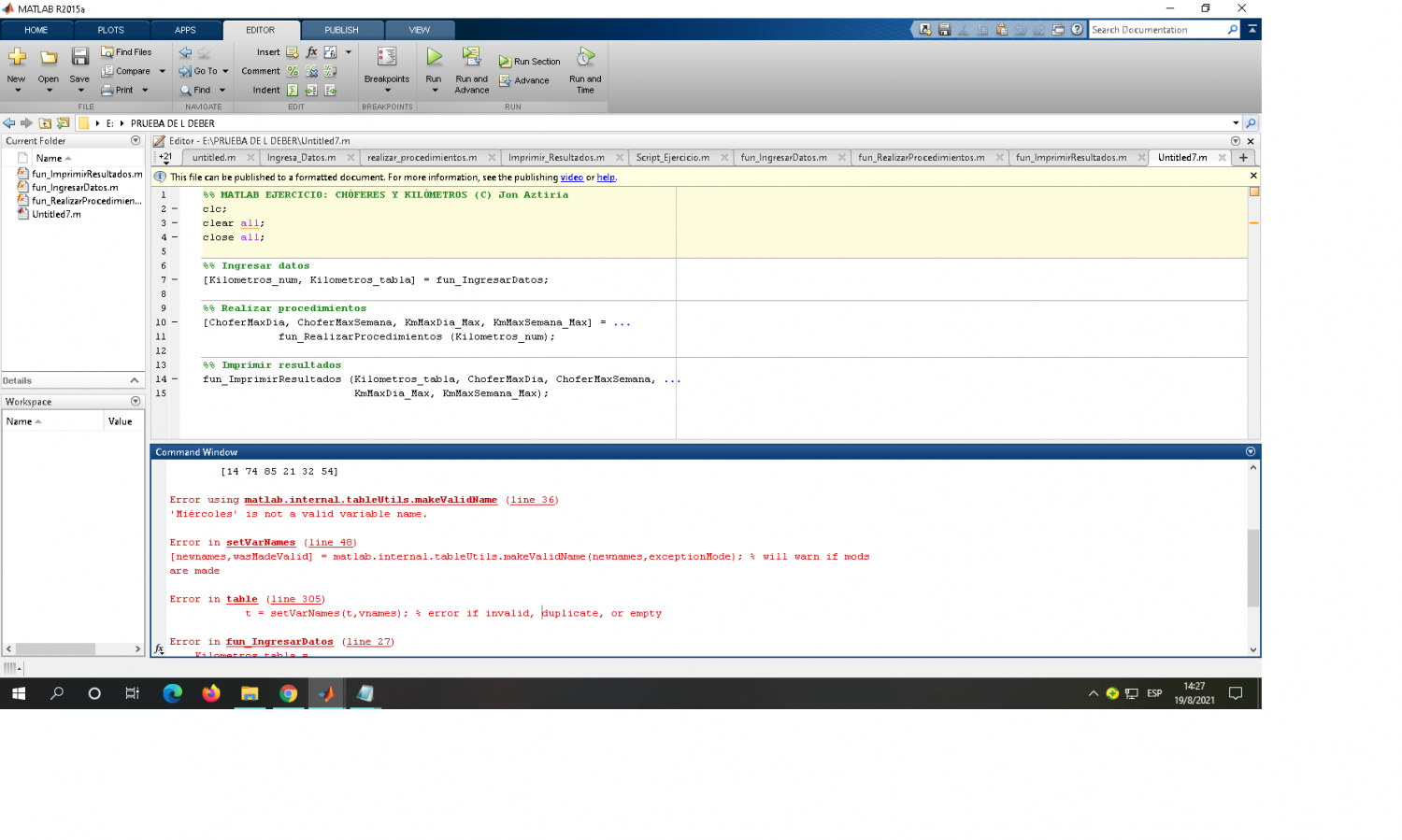1402x840 pixels.
Task: Switch to the APPS ribbon tab
Action: 185,30
